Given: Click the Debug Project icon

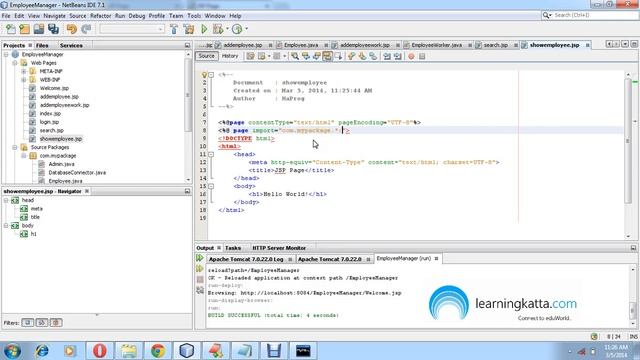Looking at the screenshot, I should pos(218,29).
